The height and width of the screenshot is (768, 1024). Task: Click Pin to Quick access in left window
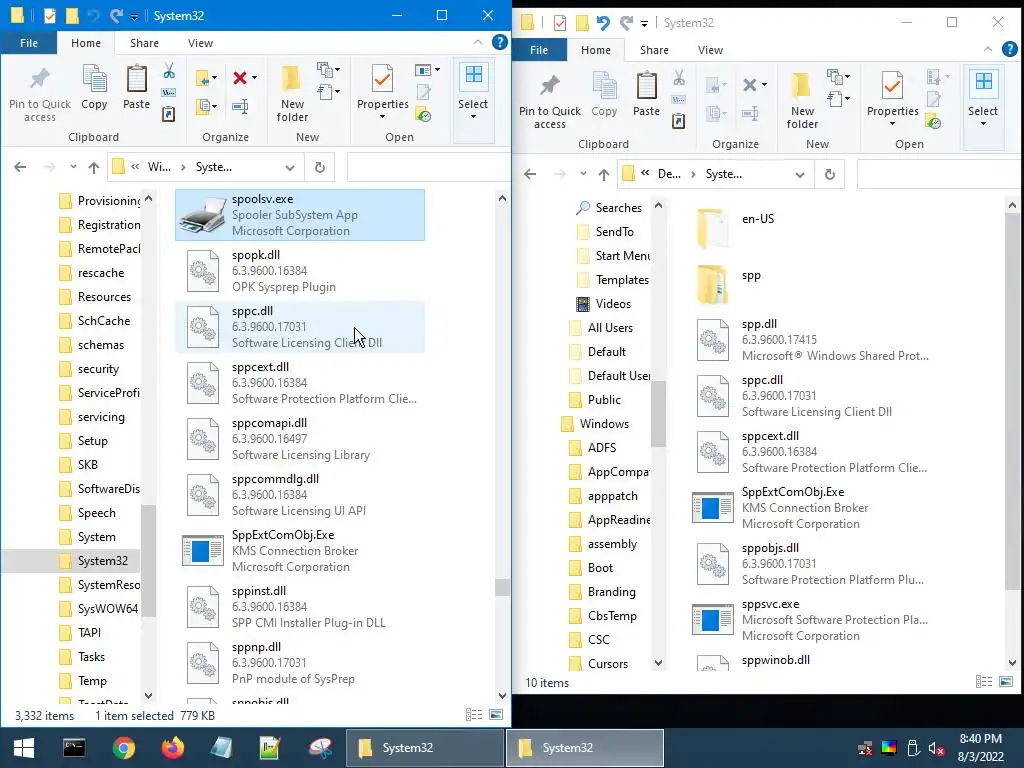40,95
